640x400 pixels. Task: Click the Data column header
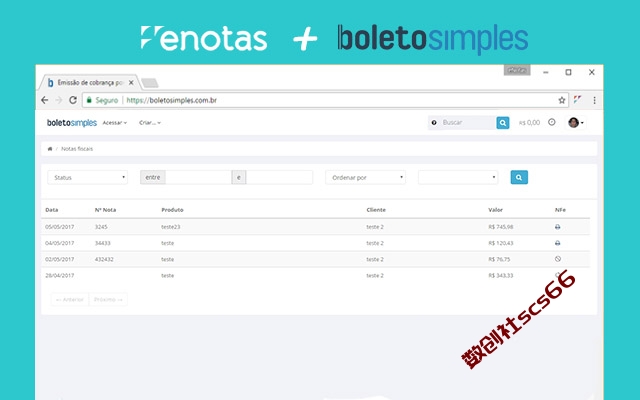point(51,210)
